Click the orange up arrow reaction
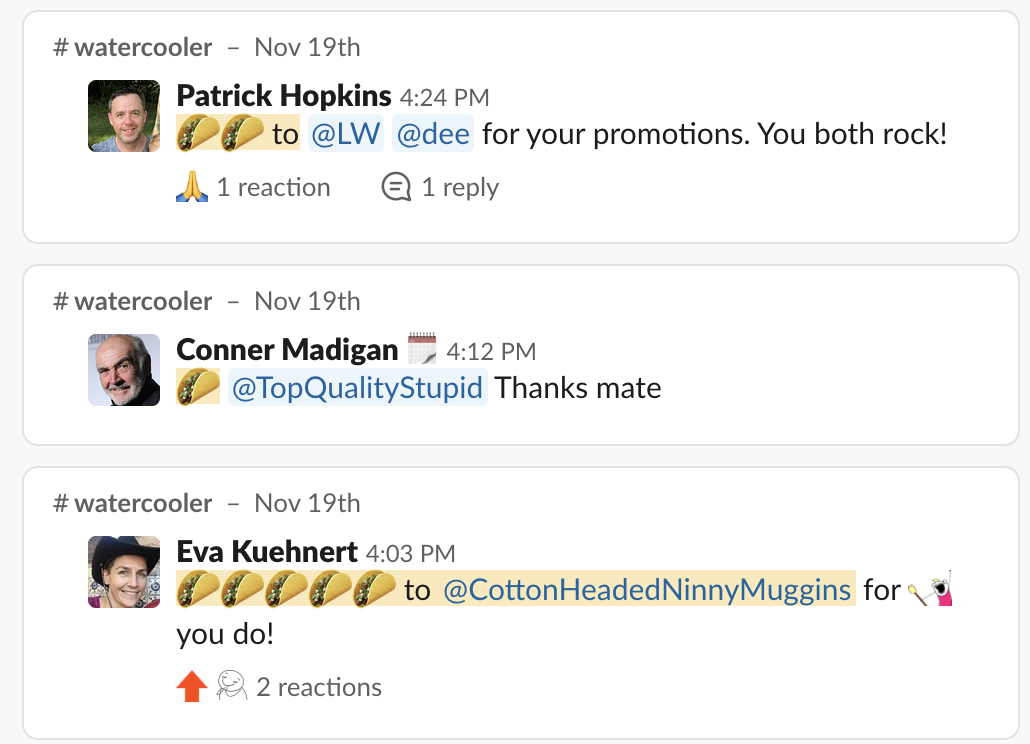Viewport: 1030px width, 744px height. click(x=192, y=687)
